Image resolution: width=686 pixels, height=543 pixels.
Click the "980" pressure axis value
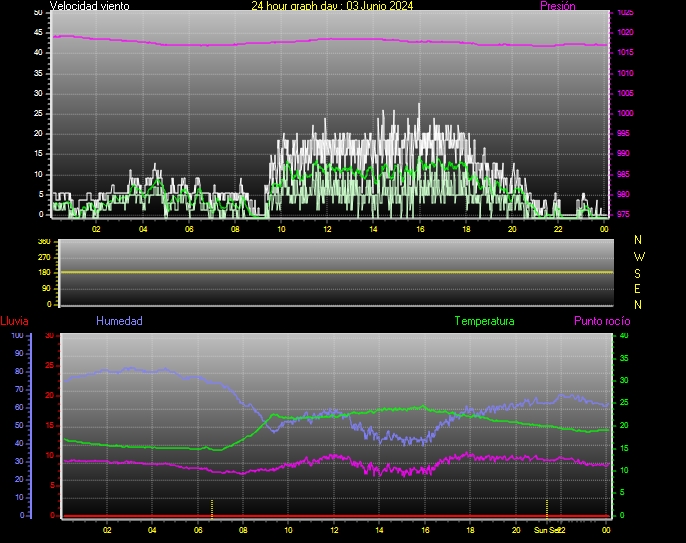[623, 194]
